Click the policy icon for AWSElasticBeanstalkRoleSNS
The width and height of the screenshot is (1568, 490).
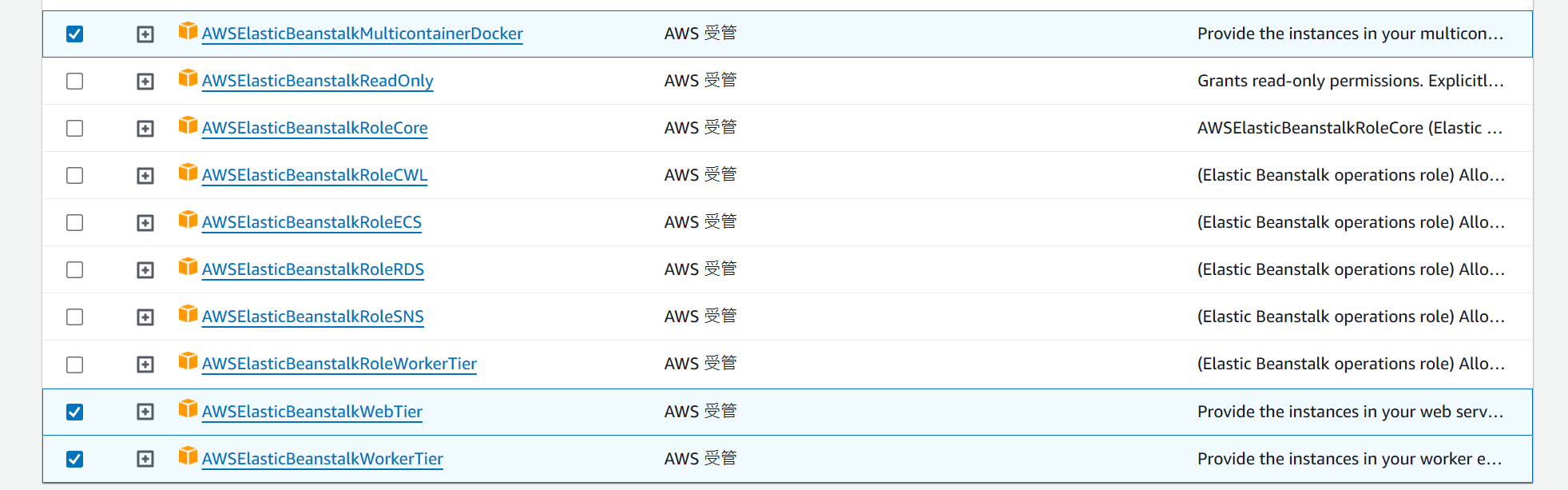click(188, 314)
